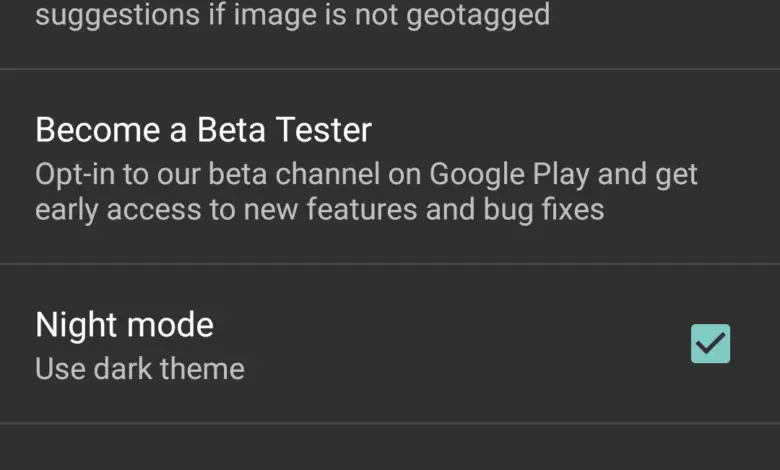
Task: Toggle the Night mode checkbox
Action: click(710, 344)
